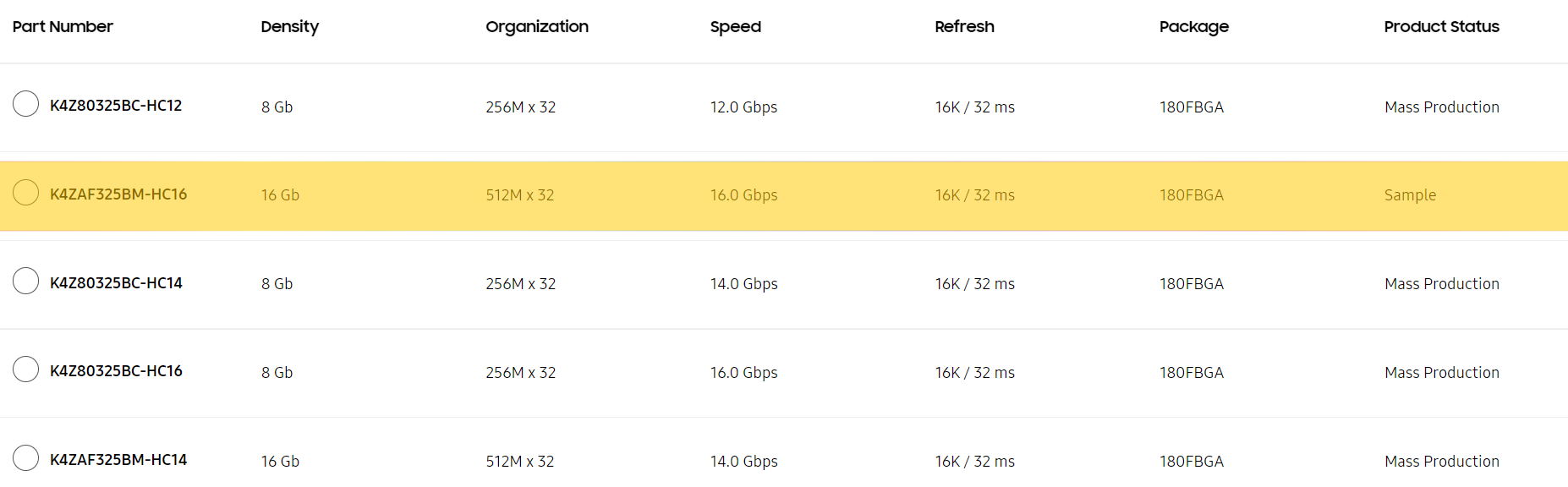Select radio button for K4Z80325BC-HC16
Viewport: 1568px width, 487px height.
tap(26, 369)
